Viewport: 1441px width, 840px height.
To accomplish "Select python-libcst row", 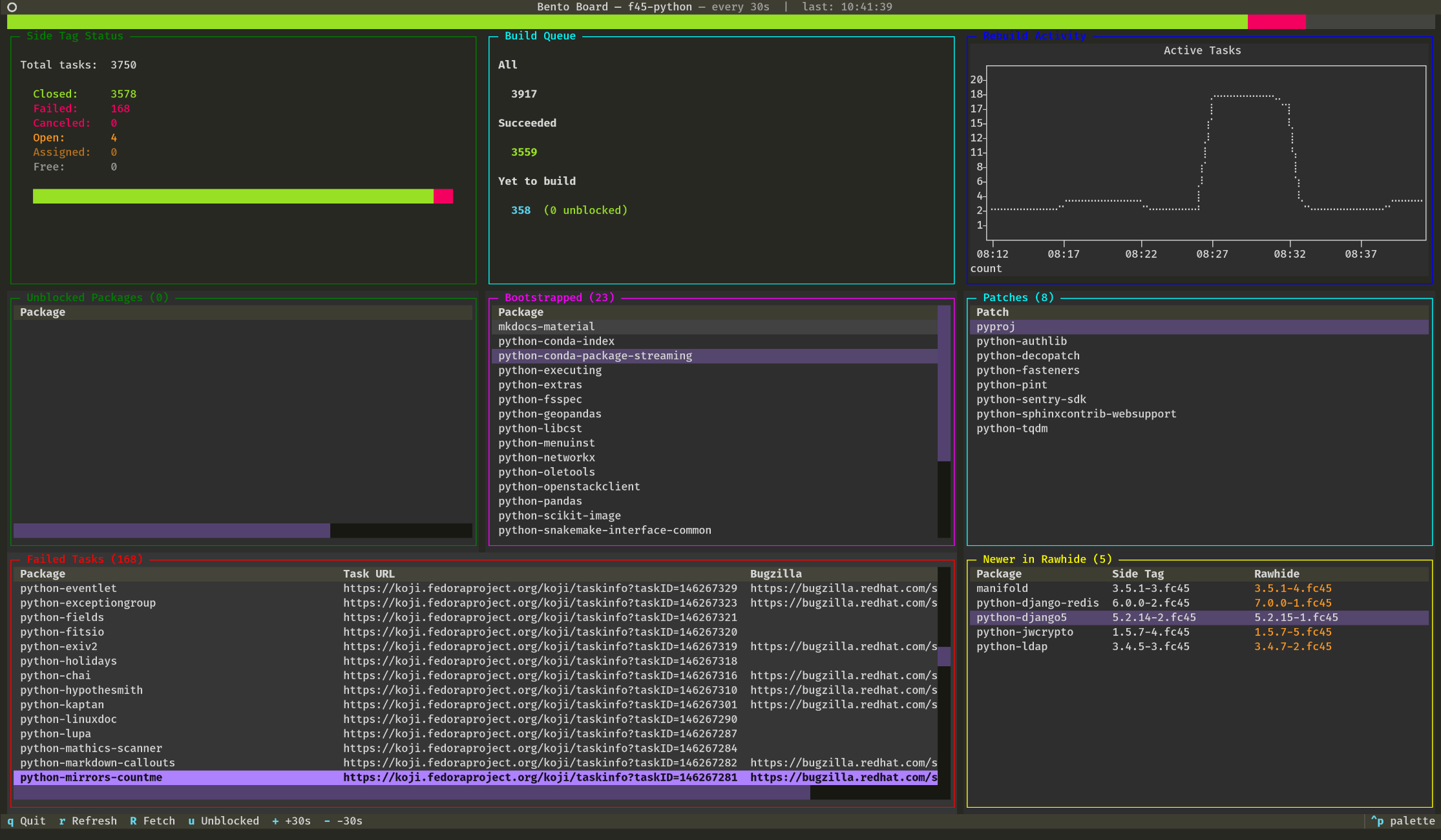I will click(x=715, y=428).
